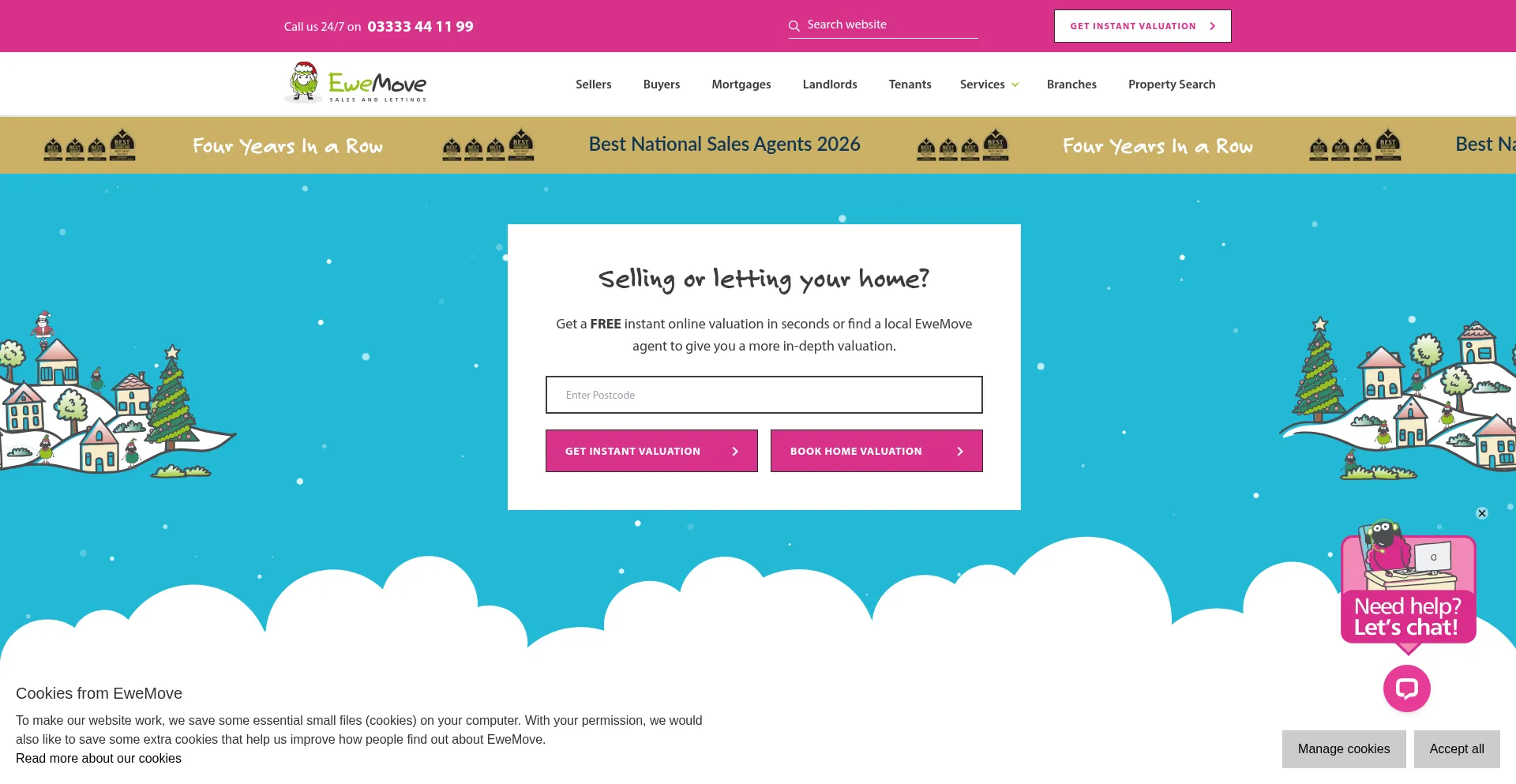Screen dimensions: 1516x784
Task: Open the Mortgages page
Action: coord(741,84)
